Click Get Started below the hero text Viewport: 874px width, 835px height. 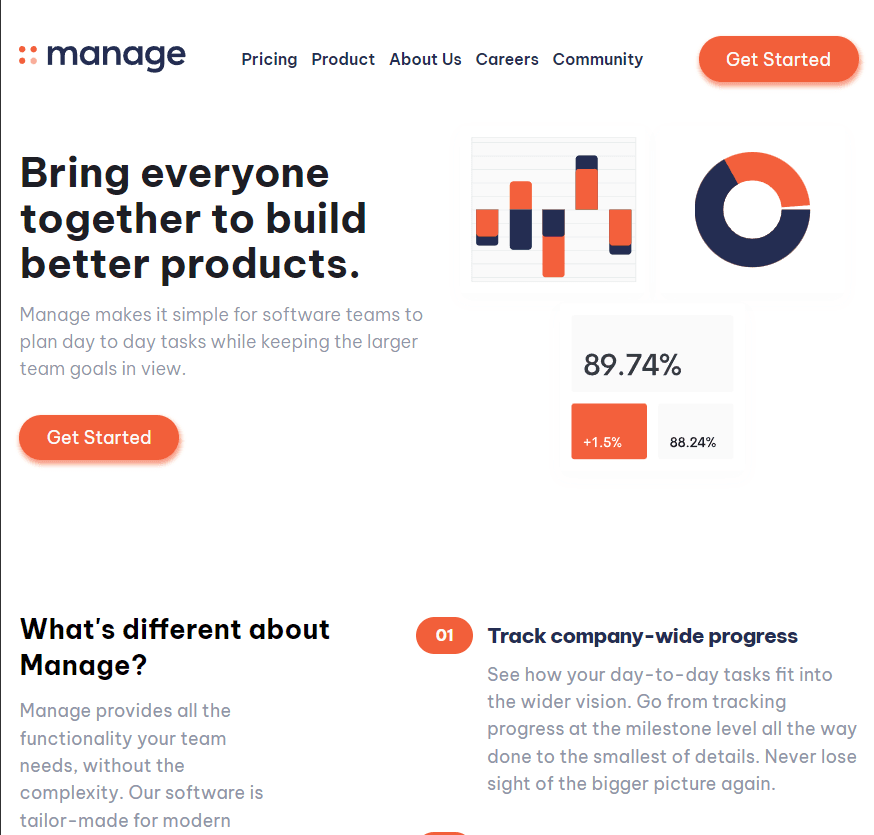pyautogui.click(x=98, y=437)
